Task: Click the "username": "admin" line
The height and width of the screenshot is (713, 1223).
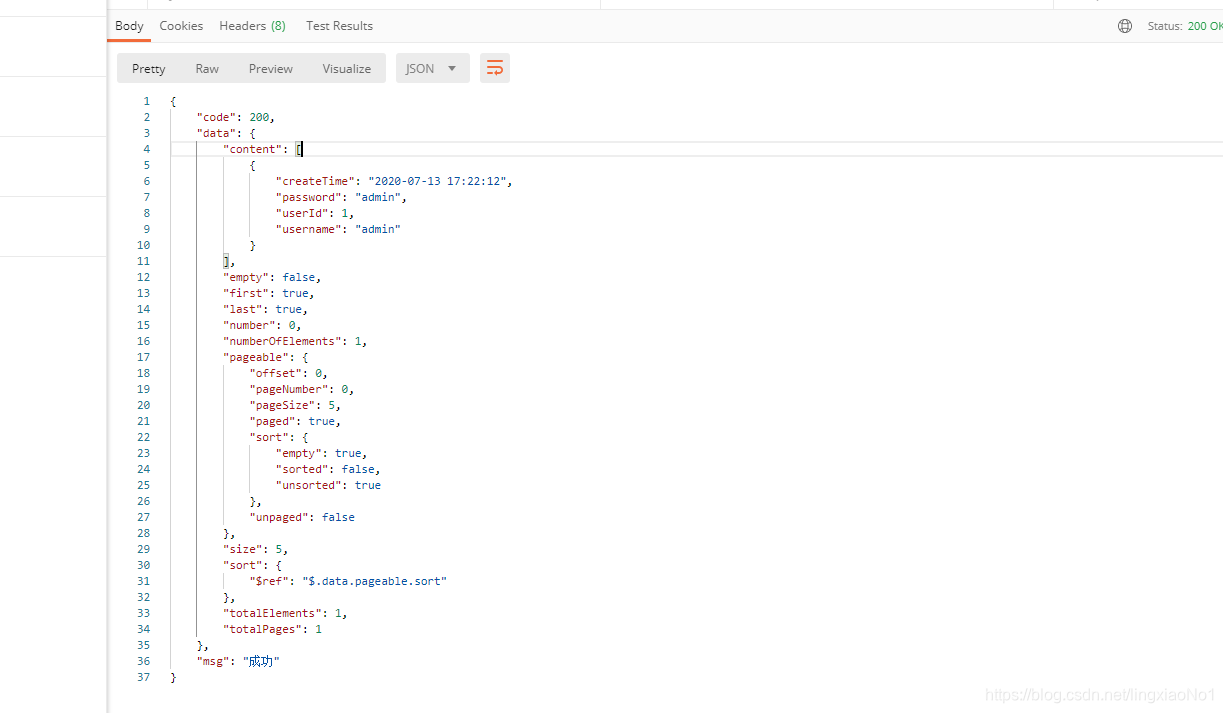Action: coord(338,229)
